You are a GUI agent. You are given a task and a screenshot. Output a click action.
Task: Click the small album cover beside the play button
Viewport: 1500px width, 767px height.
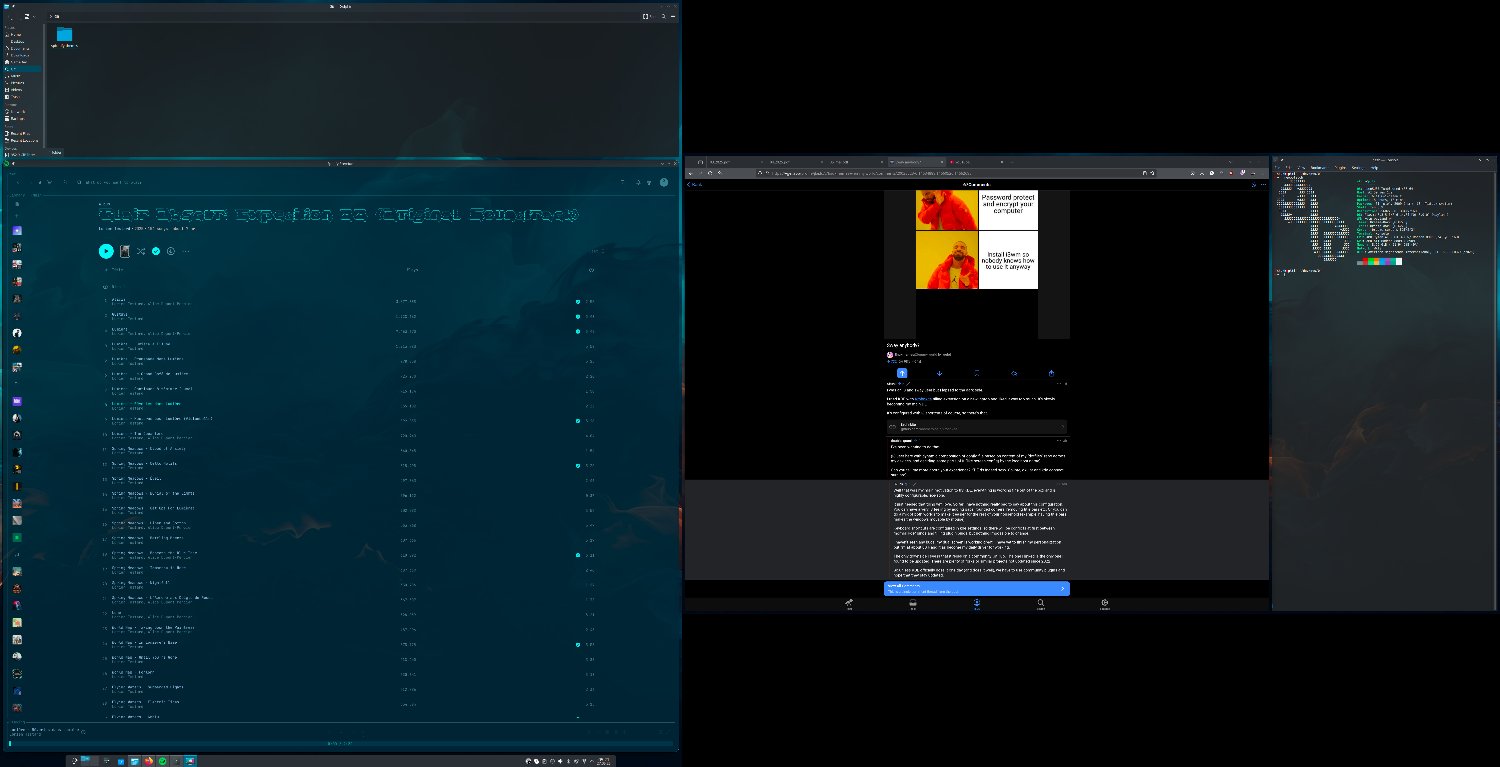[125, 251]
